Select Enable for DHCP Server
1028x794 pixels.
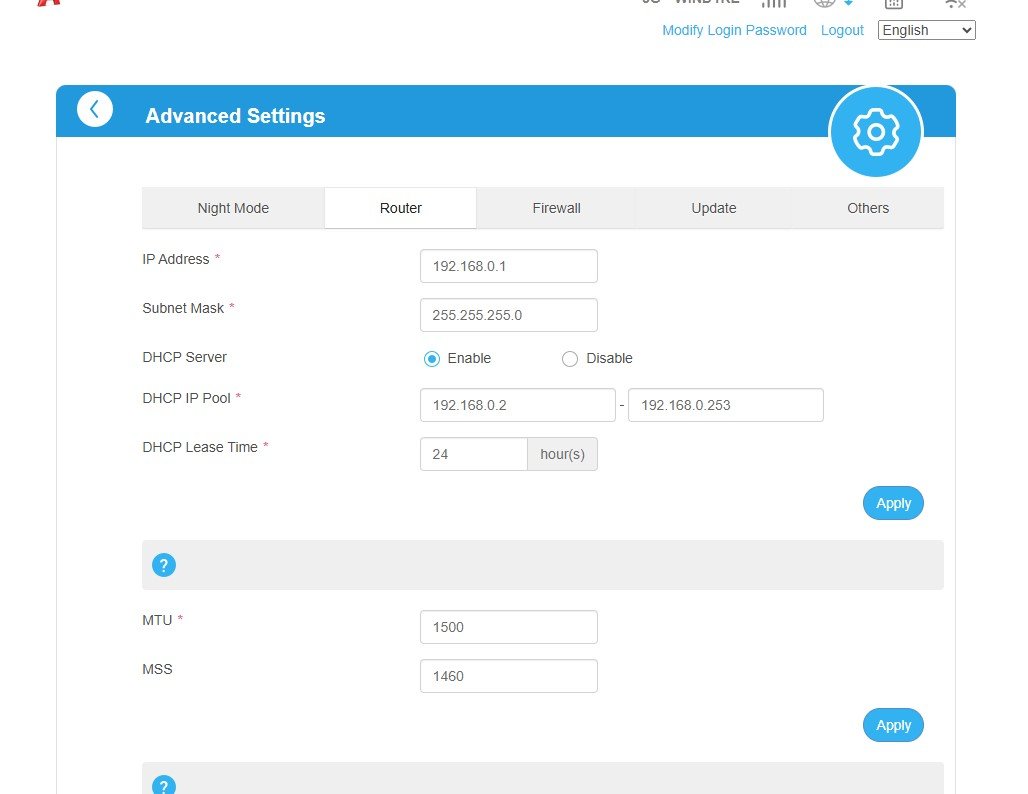tap(432, 359)
